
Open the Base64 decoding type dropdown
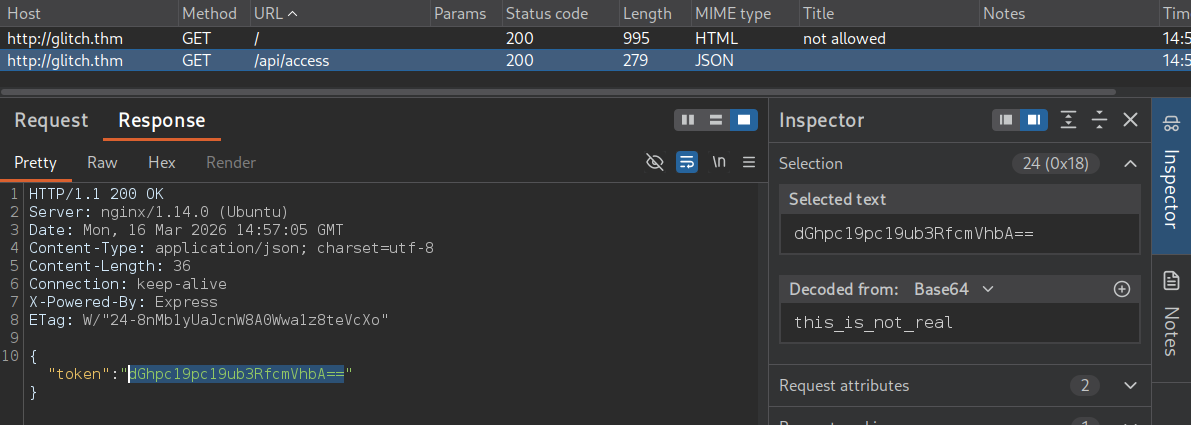(x=954, y=289)
